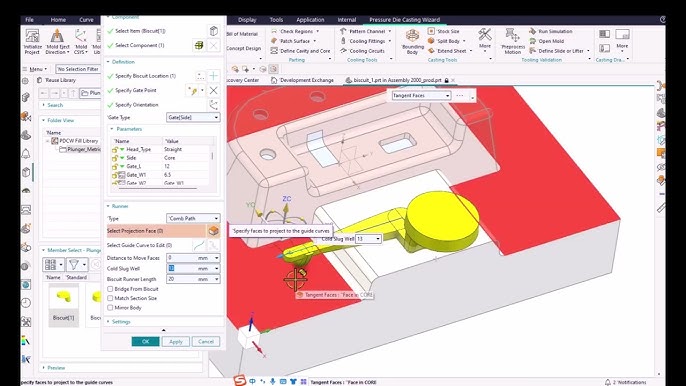Collapse the Definition section
Viewport: 686px width, 386px height.
(108, 62)
